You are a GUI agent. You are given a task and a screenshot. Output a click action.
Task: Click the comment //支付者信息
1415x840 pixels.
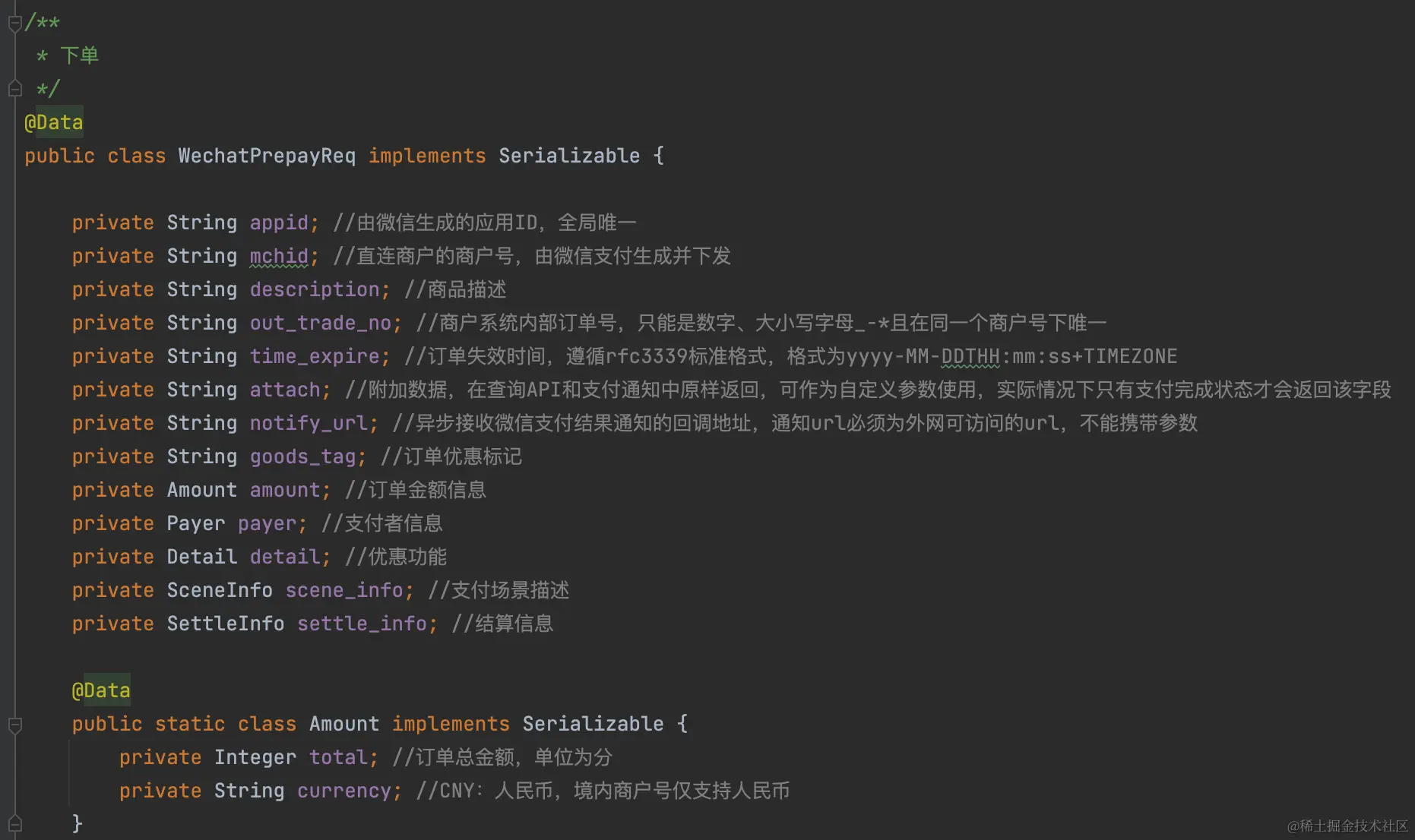tap(382, 523)
